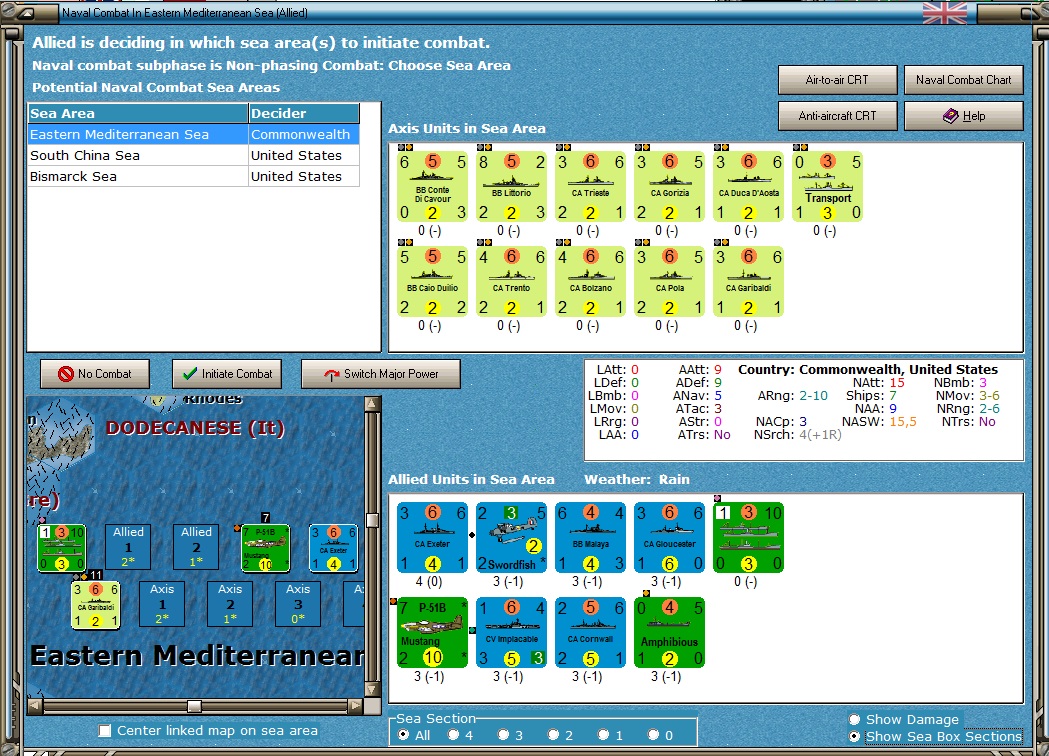Image resolution: width=1049 pixels, height=756 pixels.
Task: Click the Axis 3 sea box section
Action: pyautogui.click(x=298, y=603)
